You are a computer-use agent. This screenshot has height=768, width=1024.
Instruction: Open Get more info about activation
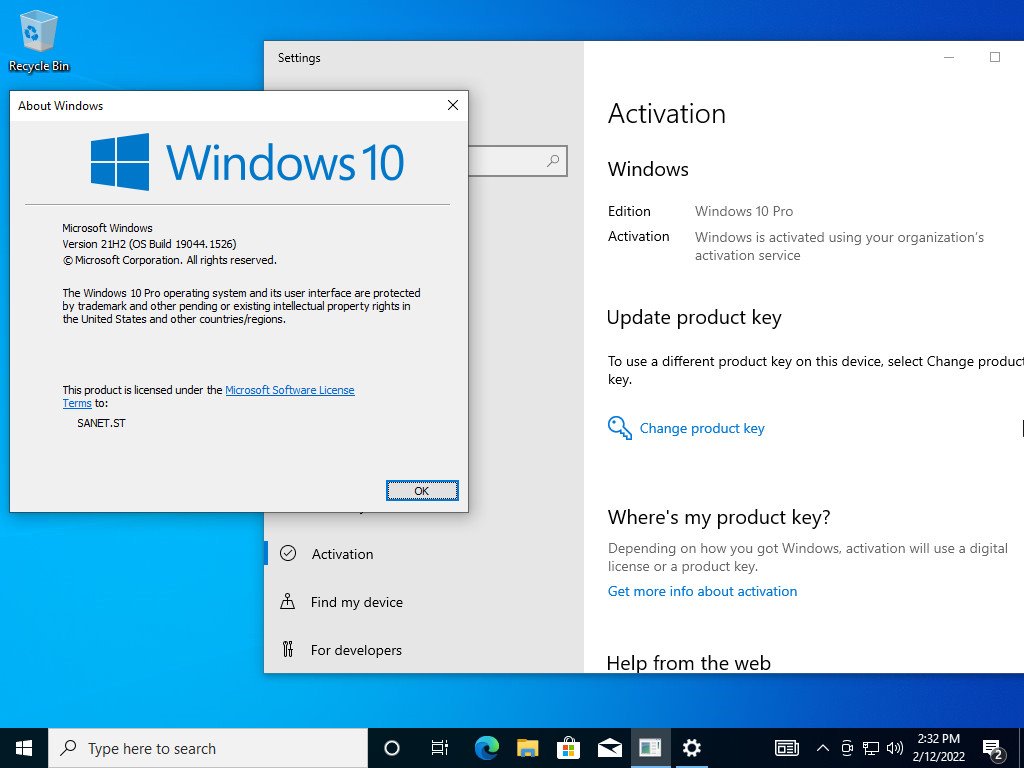coord(702,591)
